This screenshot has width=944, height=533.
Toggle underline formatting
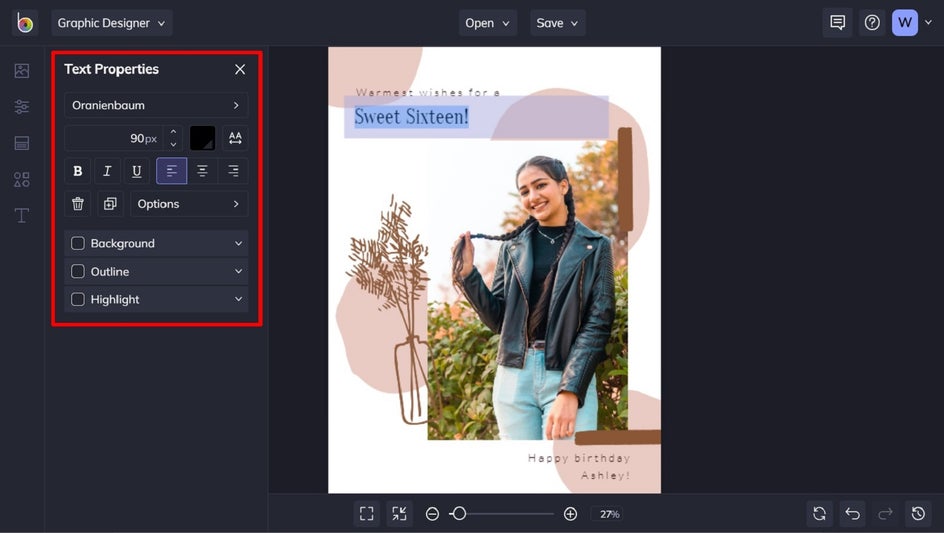point(137,171)
